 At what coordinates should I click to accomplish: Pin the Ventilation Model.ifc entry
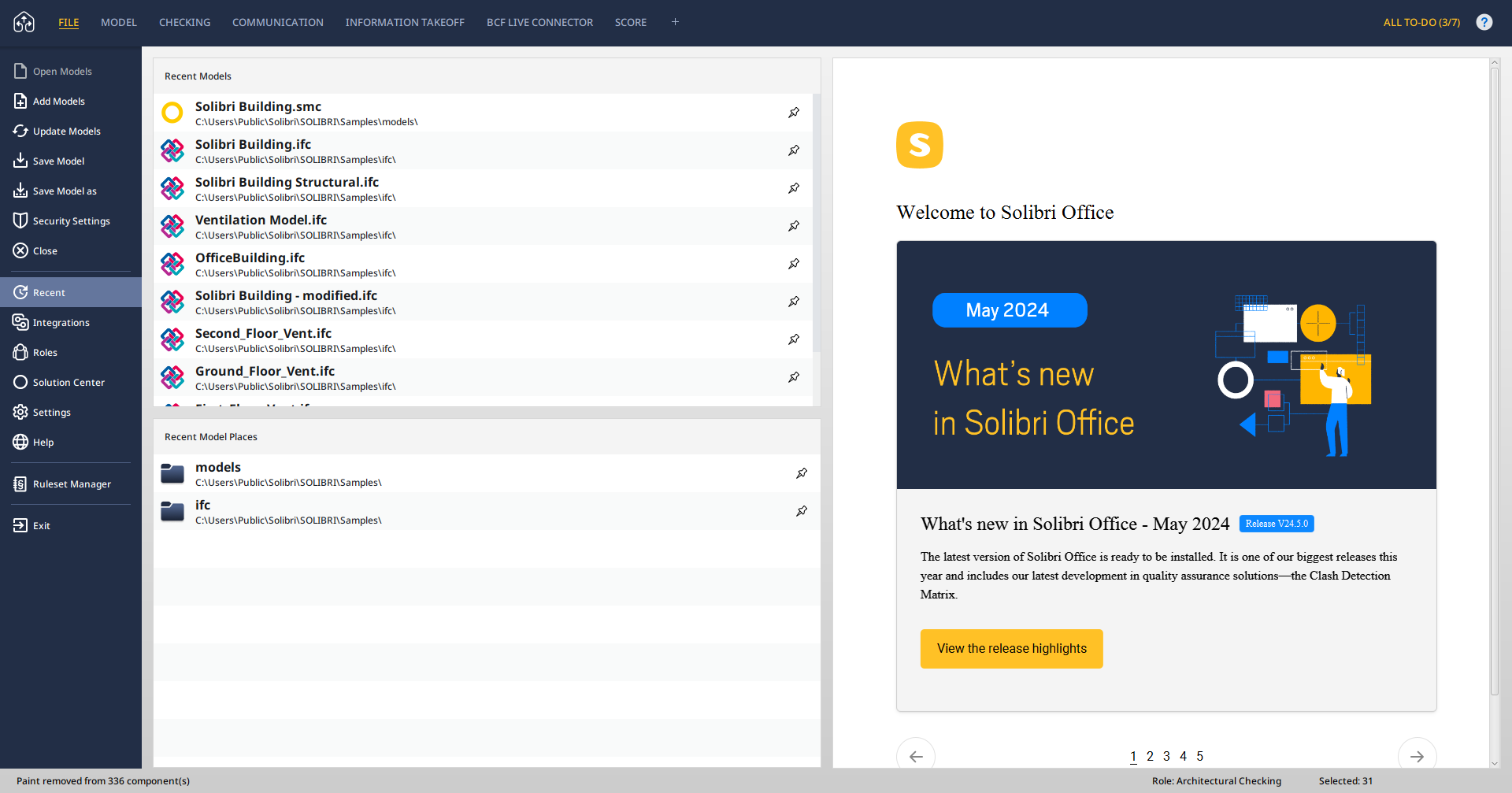(x=794, y=226)
